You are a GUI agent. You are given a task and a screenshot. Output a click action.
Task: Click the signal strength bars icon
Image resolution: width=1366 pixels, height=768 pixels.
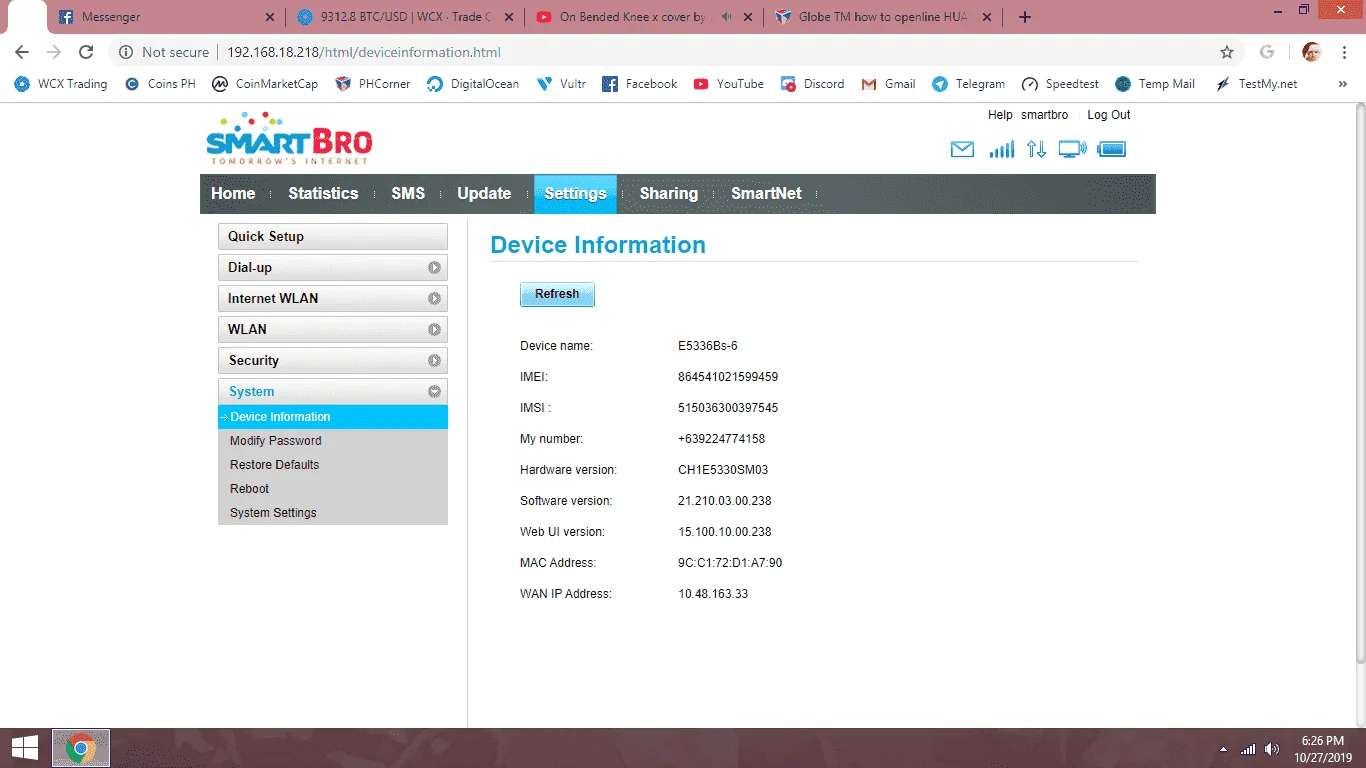[x=1001, y=150]
